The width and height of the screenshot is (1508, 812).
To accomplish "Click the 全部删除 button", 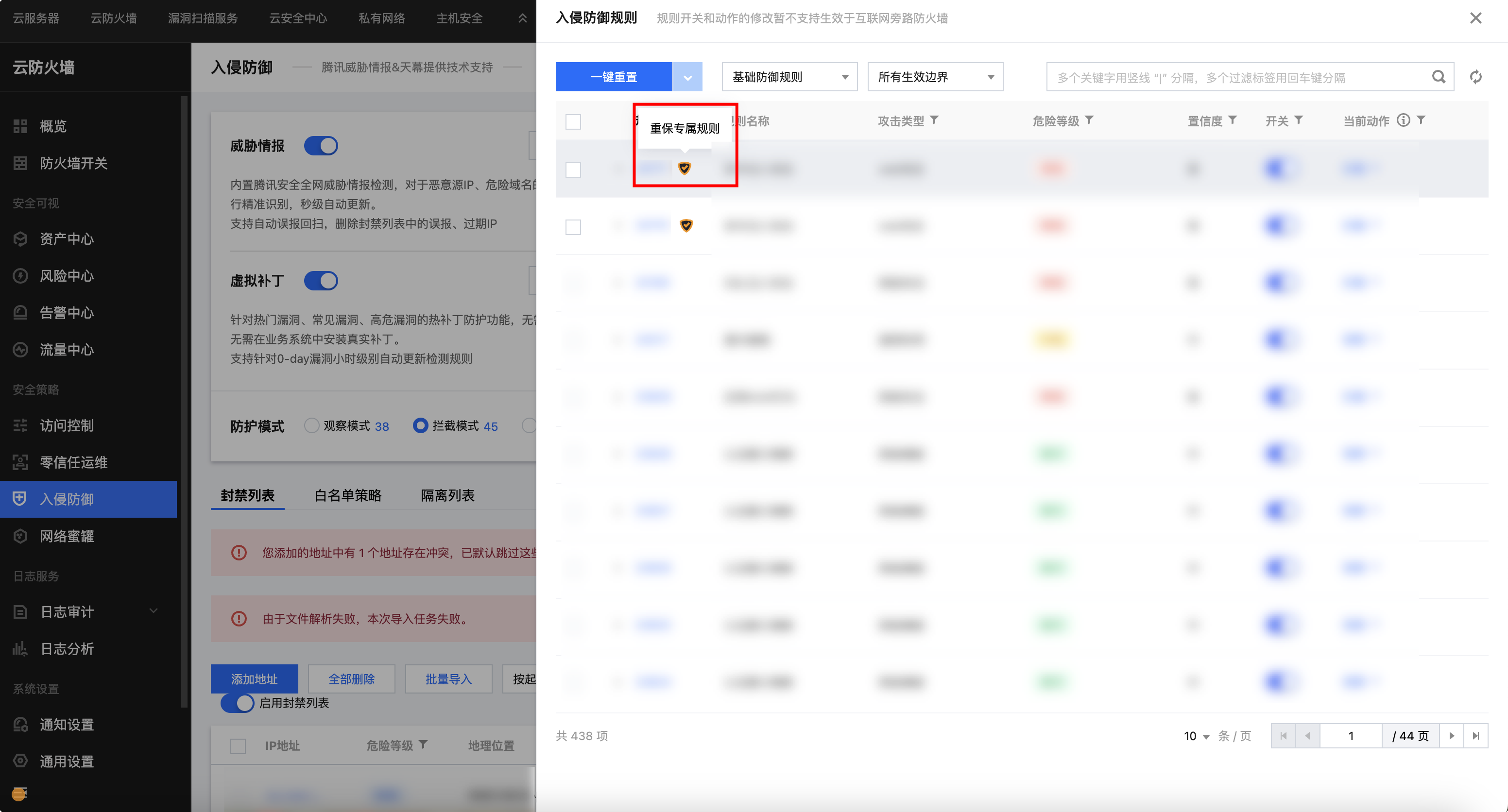I will coord(351,679).
